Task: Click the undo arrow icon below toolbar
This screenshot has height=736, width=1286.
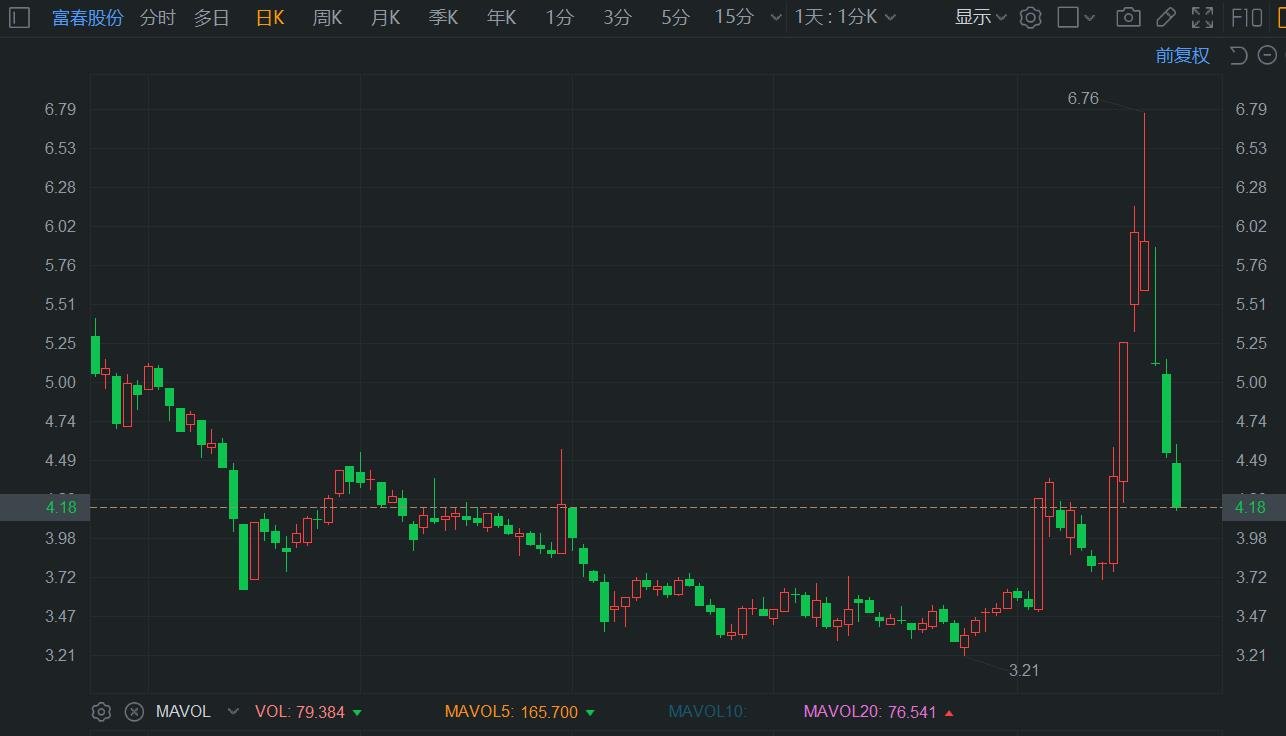Action: tap(1238, 55)
